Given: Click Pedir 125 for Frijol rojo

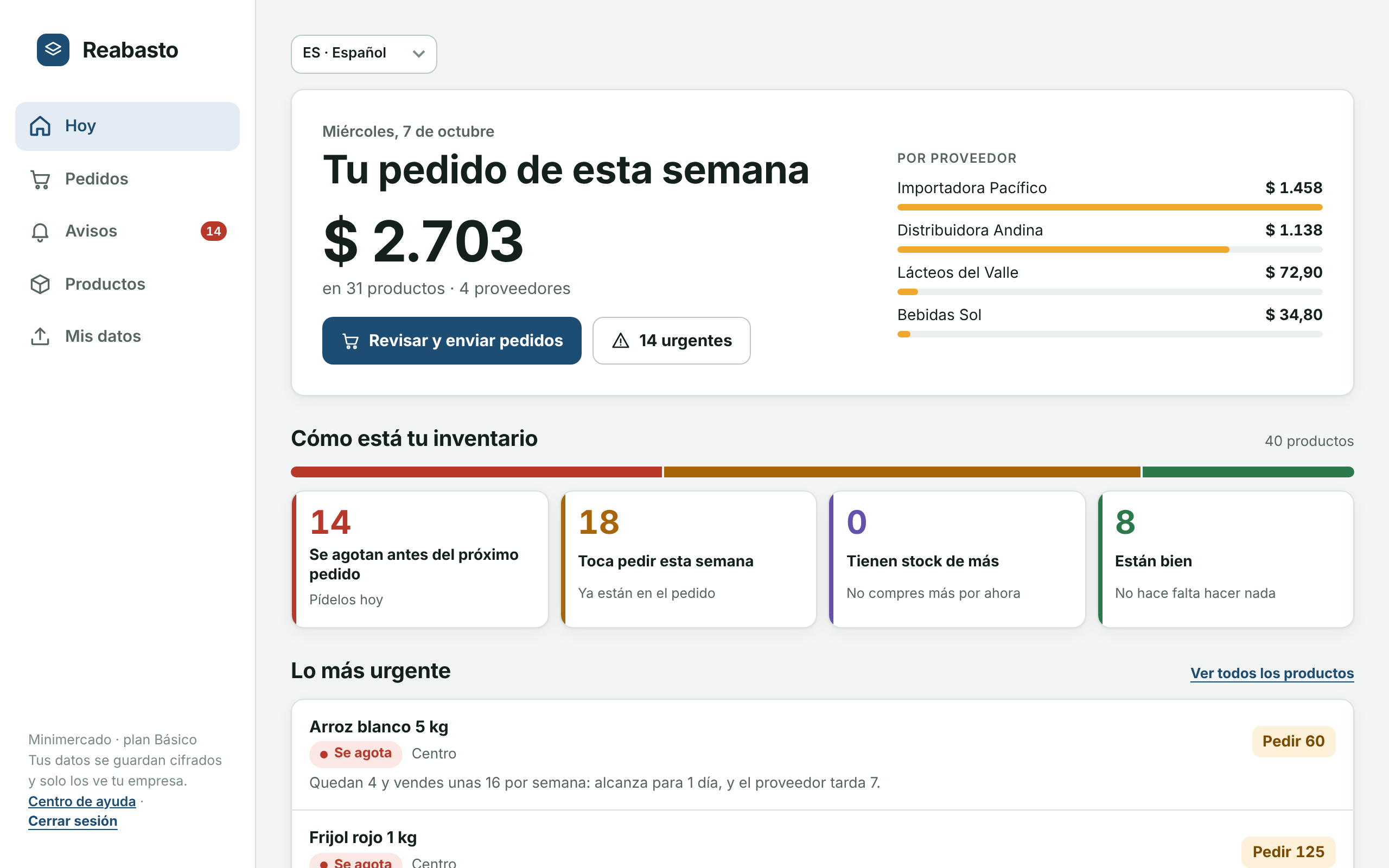Looking at the screenshot, I should (1288, 852).
